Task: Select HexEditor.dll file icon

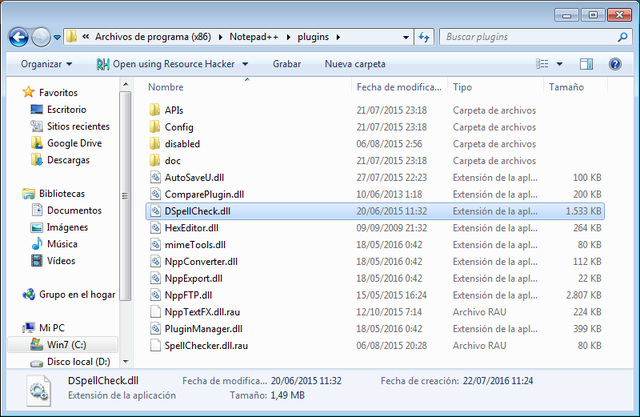Action: pyautogui.click(x=155, y=228)
